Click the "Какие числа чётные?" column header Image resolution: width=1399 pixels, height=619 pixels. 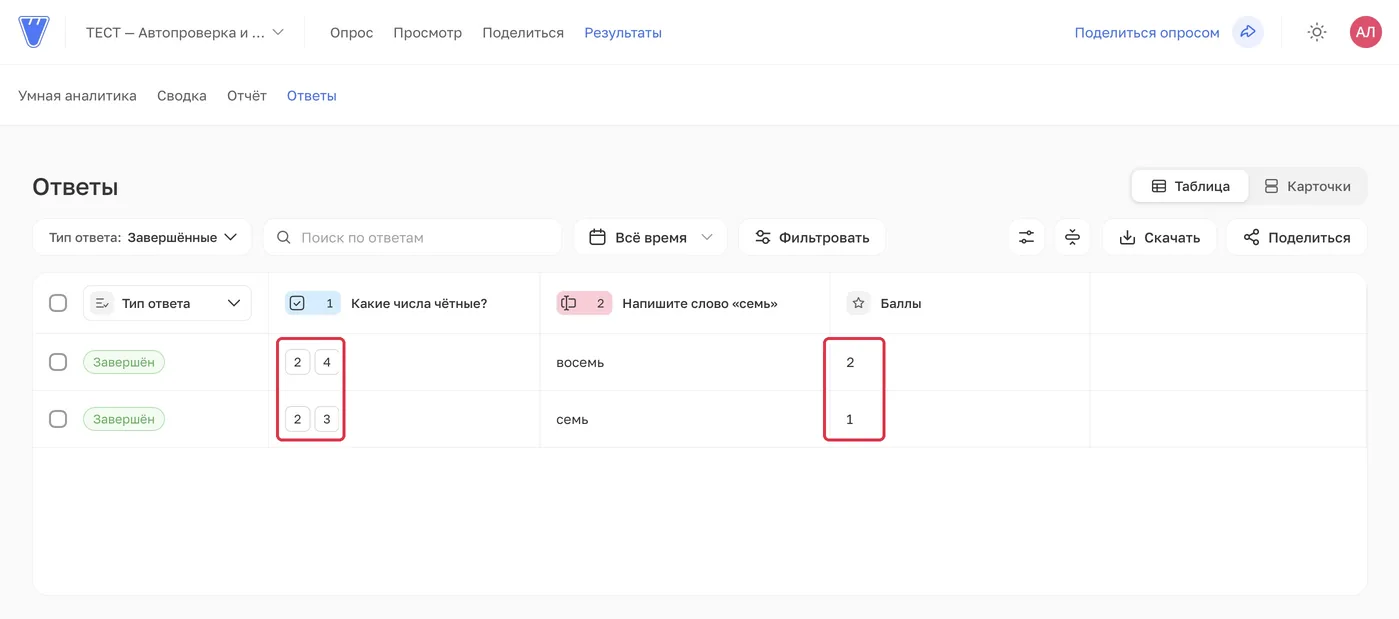[x=419, y=303]
